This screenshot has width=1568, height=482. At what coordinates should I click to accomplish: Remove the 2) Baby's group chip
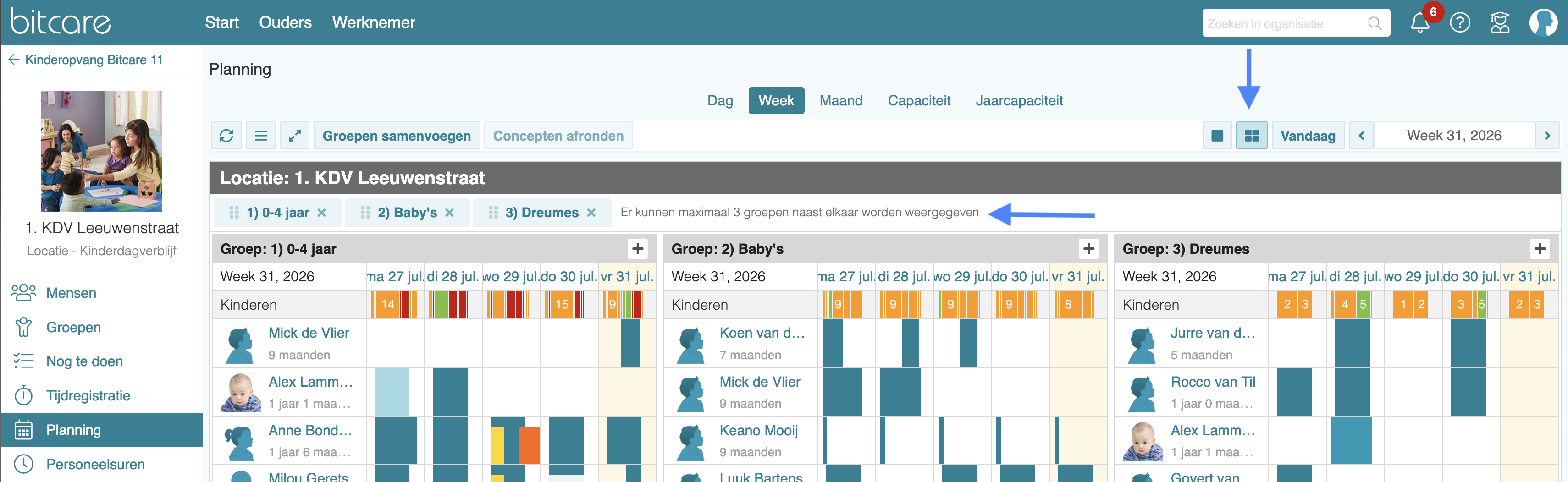(x=449, y=213)
